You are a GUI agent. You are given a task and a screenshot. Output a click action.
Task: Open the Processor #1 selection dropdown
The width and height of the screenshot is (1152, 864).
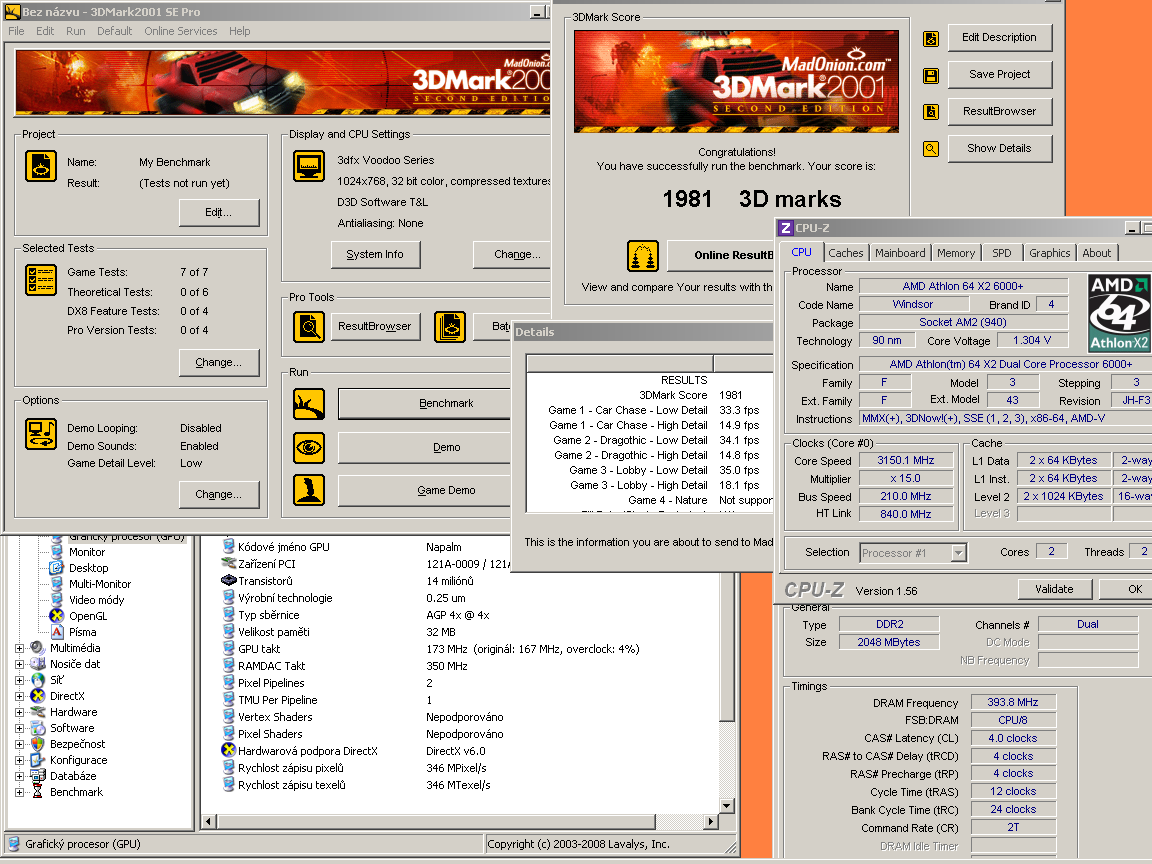[x=958, y=552]
